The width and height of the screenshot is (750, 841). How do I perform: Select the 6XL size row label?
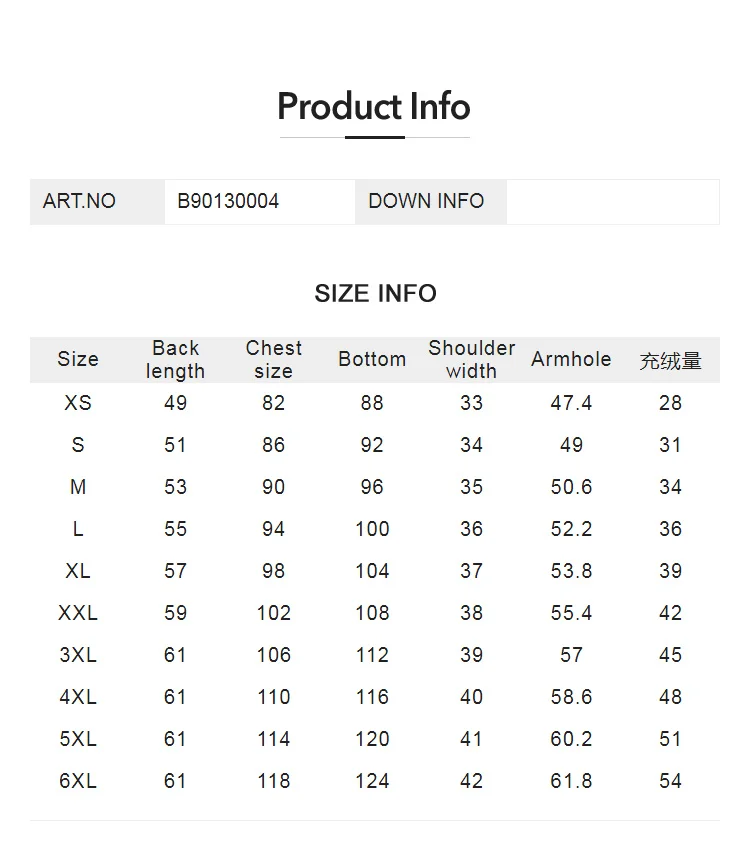point(78,781)
